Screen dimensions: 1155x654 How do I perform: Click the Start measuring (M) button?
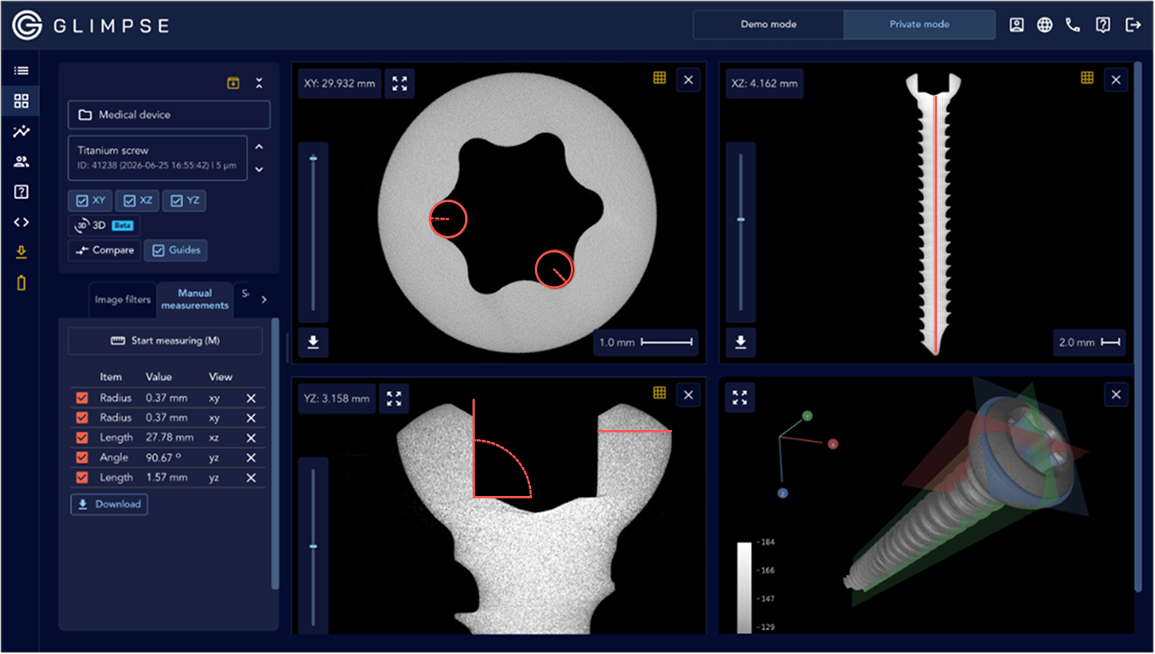(165, 341)
